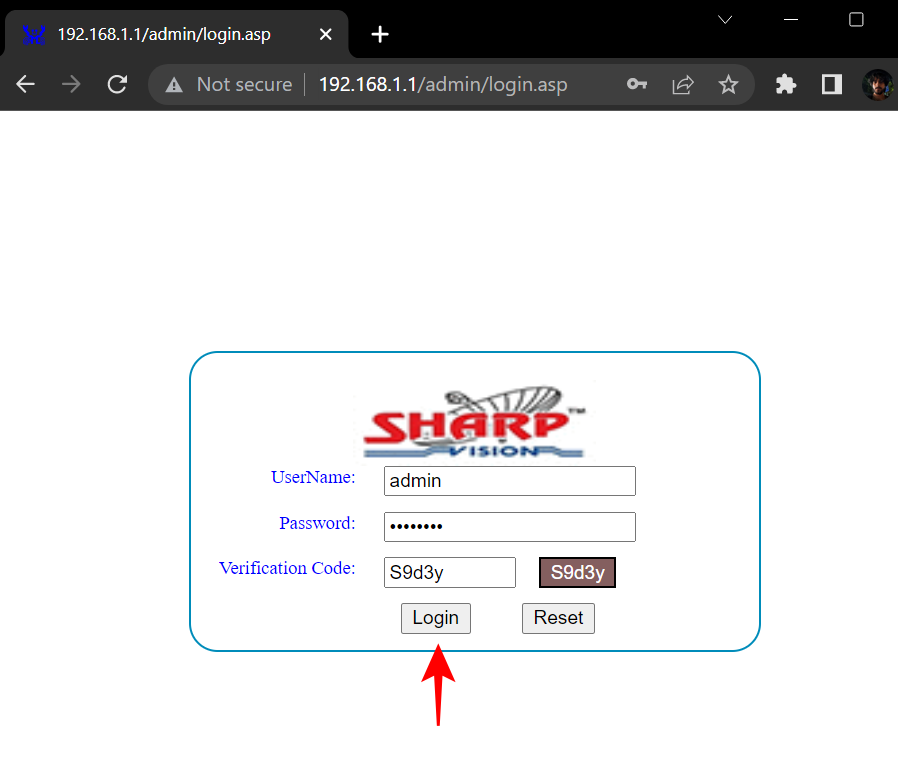Focus the UserName input field

coord(510,481)
